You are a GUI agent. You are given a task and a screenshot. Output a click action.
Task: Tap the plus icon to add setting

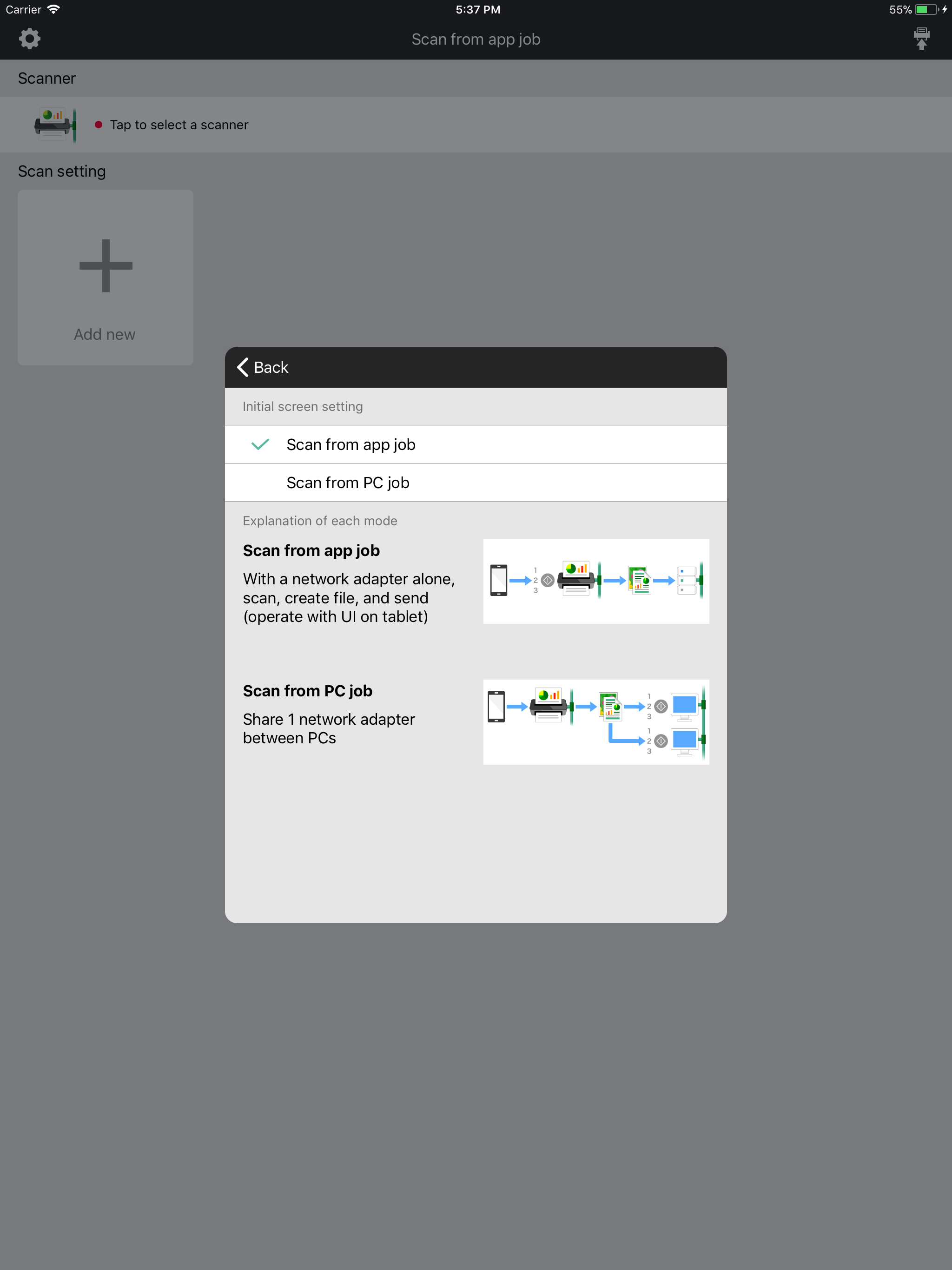[106, 265]
